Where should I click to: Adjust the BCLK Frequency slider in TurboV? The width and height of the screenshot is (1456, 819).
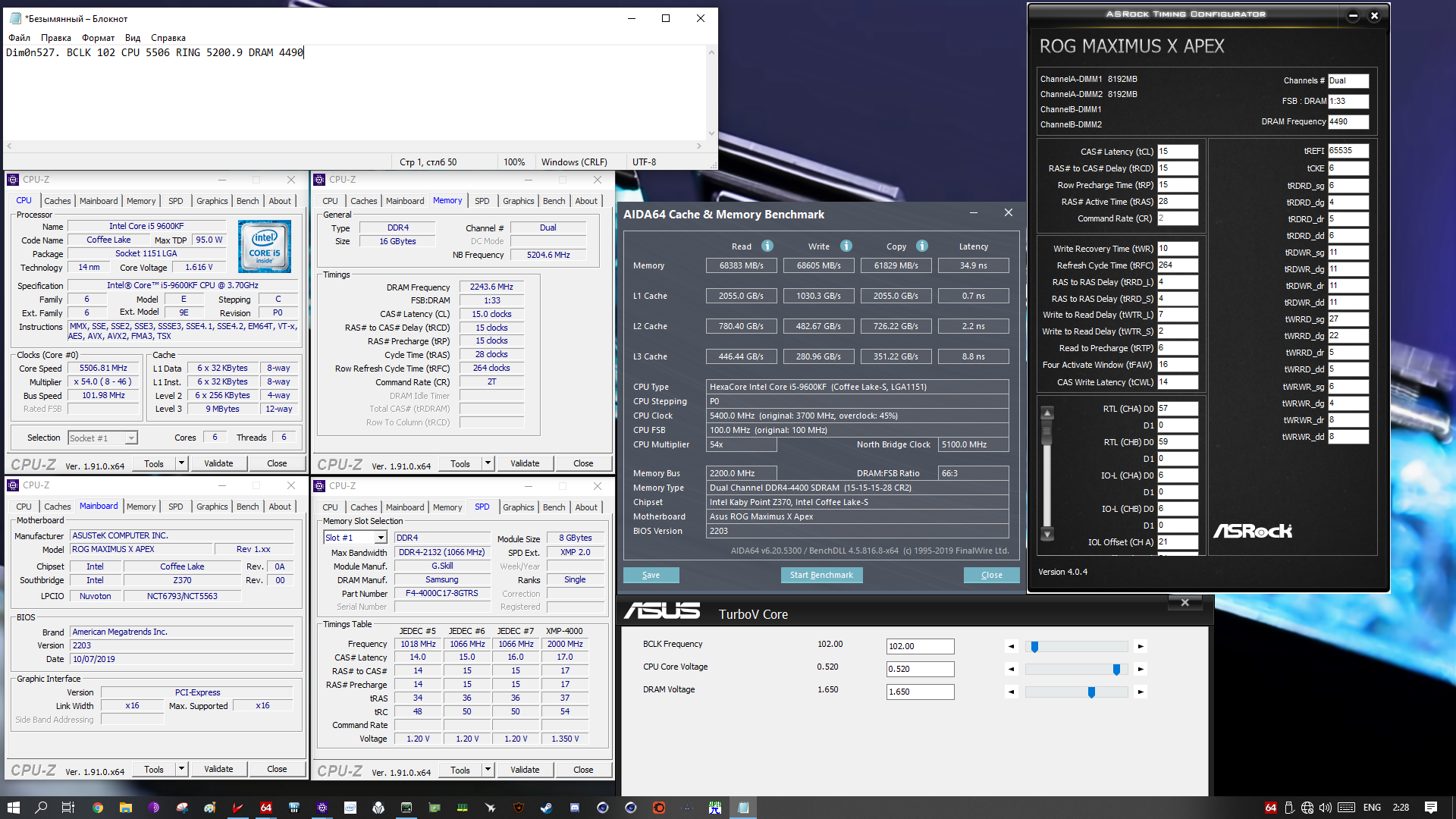pyautogui.click(x=1034, y=646)
